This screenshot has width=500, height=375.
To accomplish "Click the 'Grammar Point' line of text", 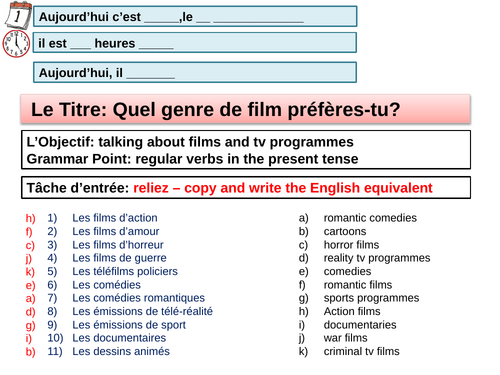I will 192,159.
